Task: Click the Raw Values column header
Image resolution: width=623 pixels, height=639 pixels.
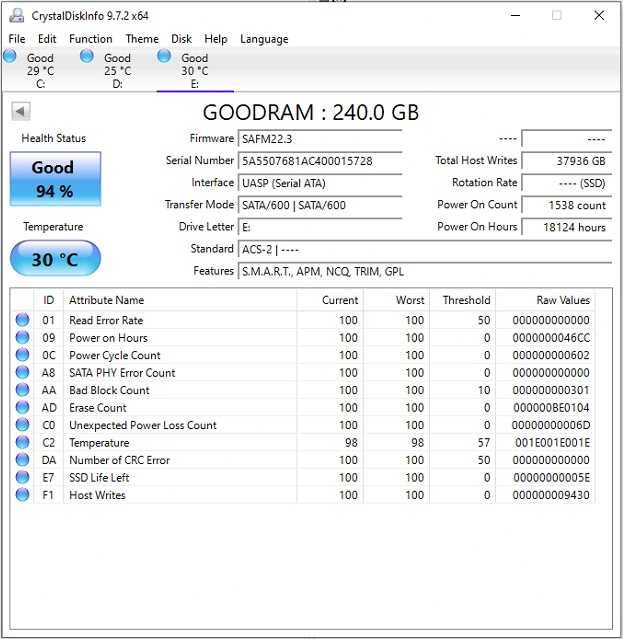Action: (x=545, y=300)
